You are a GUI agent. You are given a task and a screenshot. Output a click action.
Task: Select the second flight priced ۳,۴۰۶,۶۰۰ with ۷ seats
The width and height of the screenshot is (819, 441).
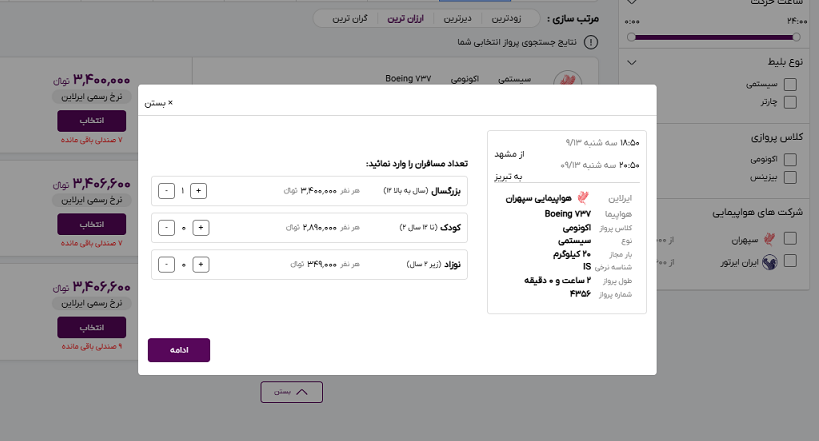click(91, 224)
